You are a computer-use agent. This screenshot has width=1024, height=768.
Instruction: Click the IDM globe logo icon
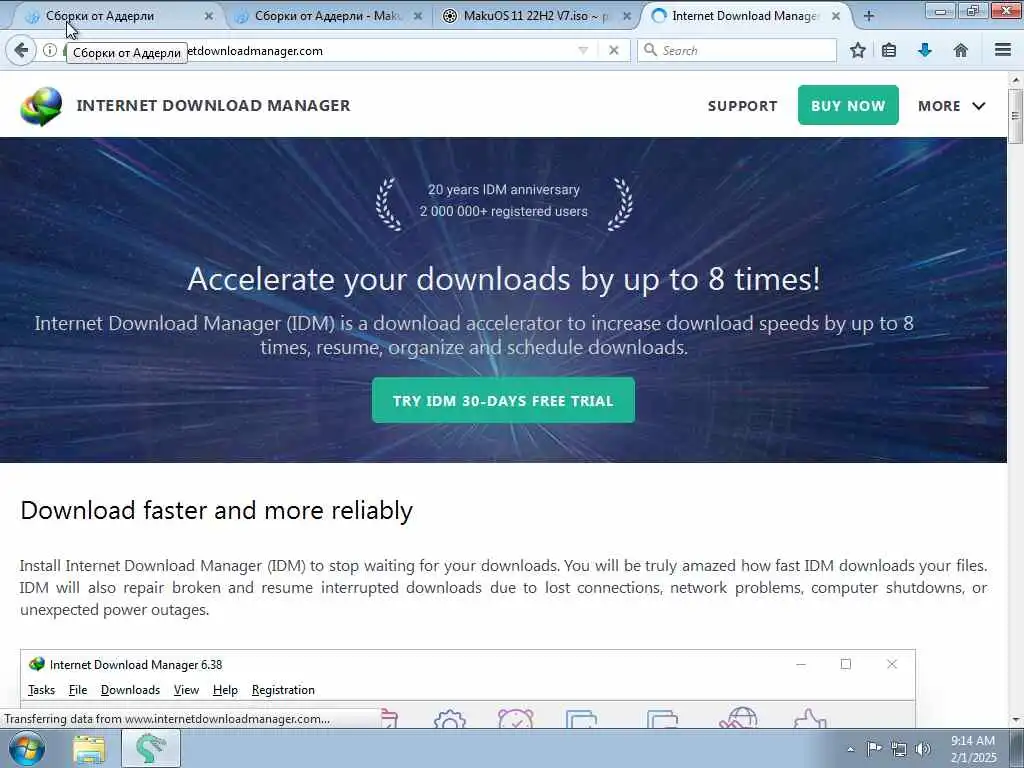[41, 106]
